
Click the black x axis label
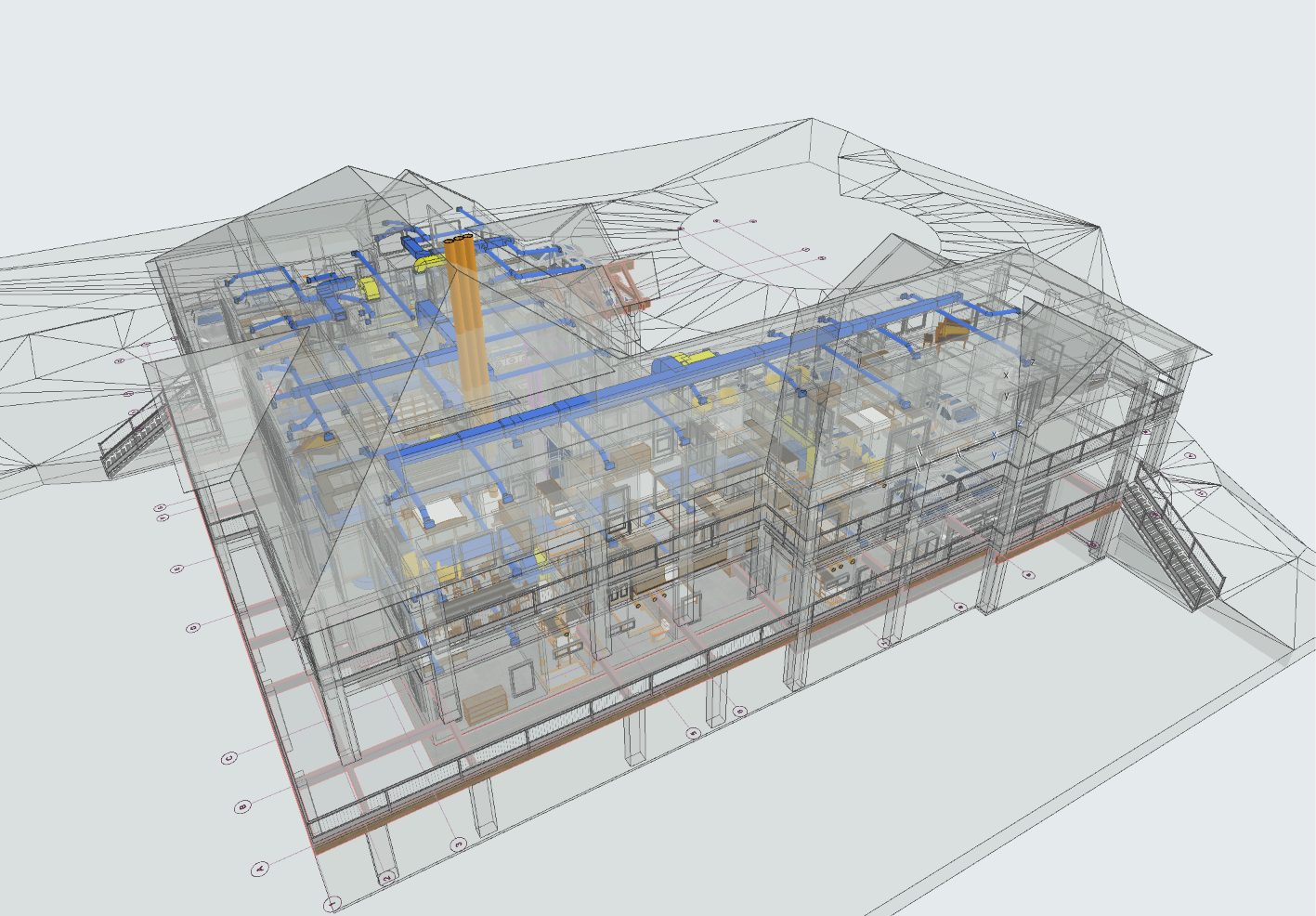tap(1006, 375)
